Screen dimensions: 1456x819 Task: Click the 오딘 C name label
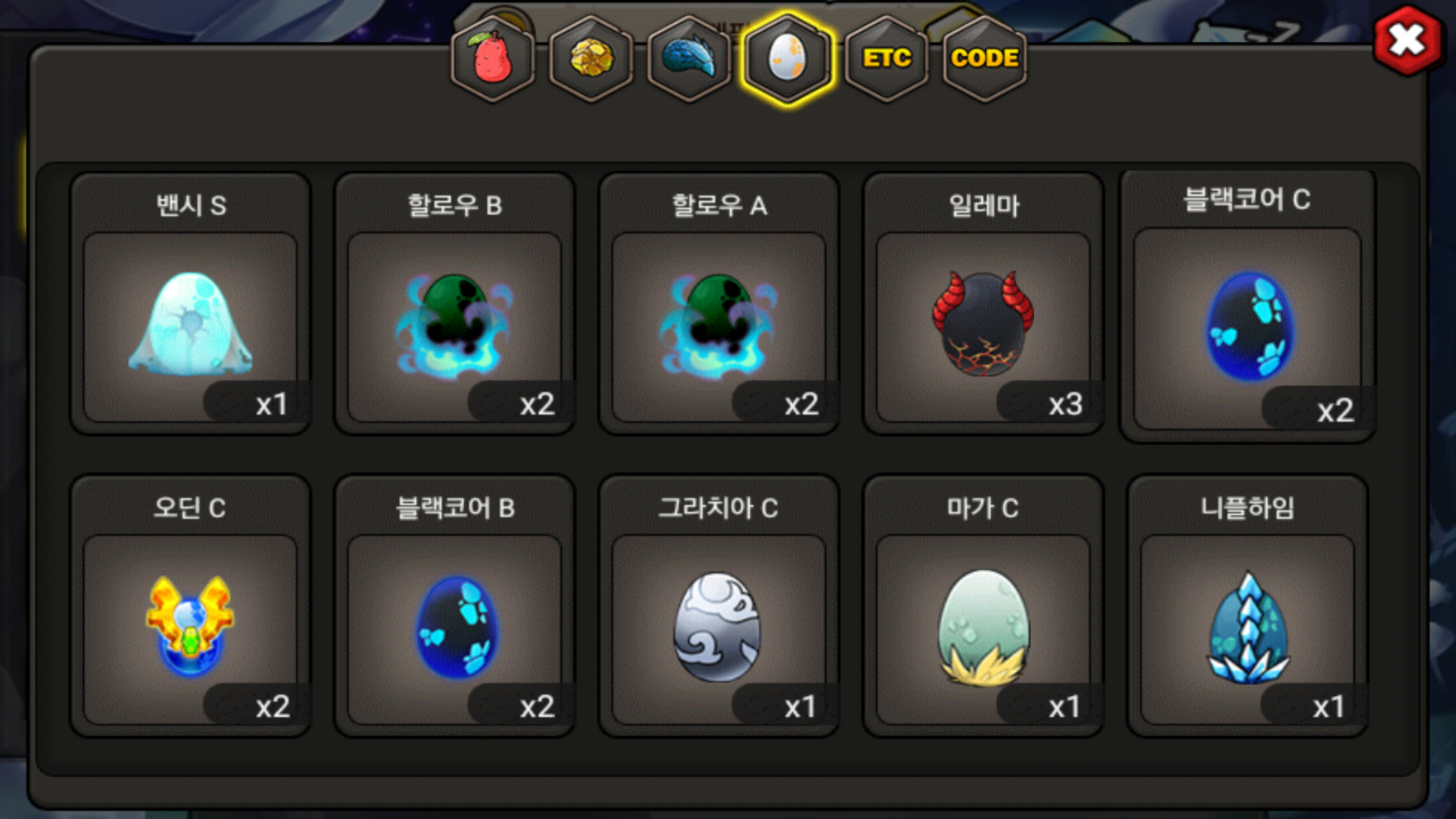point(190,508)
